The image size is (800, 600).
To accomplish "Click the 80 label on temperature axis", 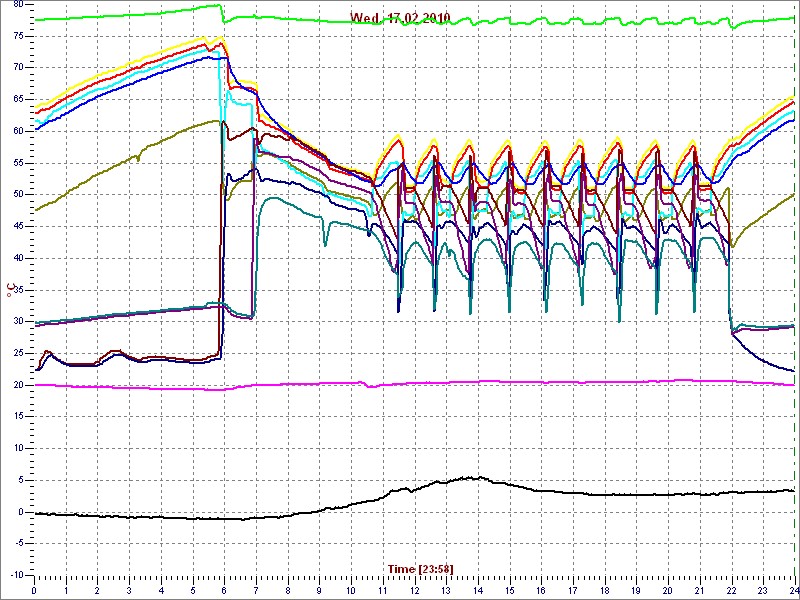I will (x=16, y=4).
